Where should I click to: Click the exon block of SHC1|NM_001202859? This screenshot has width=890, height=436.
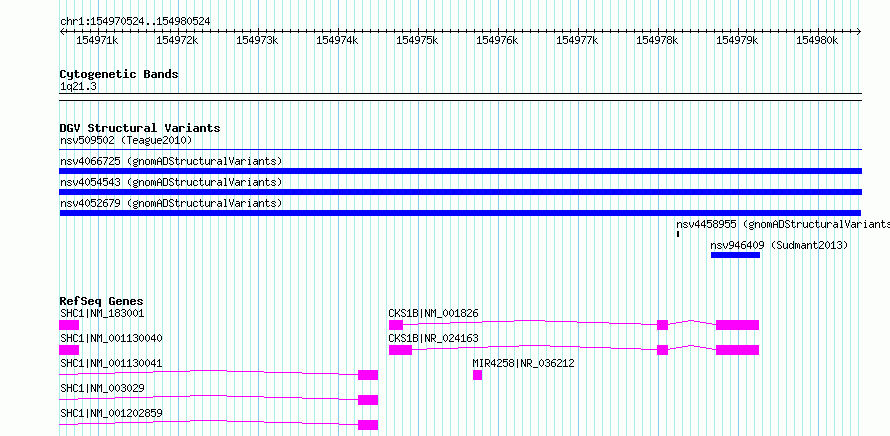tap(368, 425)
